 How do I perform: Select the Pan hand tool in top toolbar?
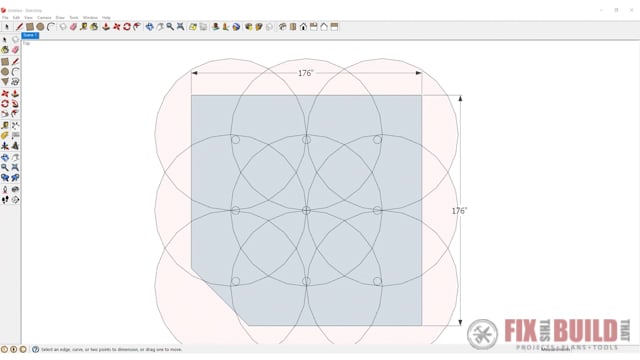[160, 27]
